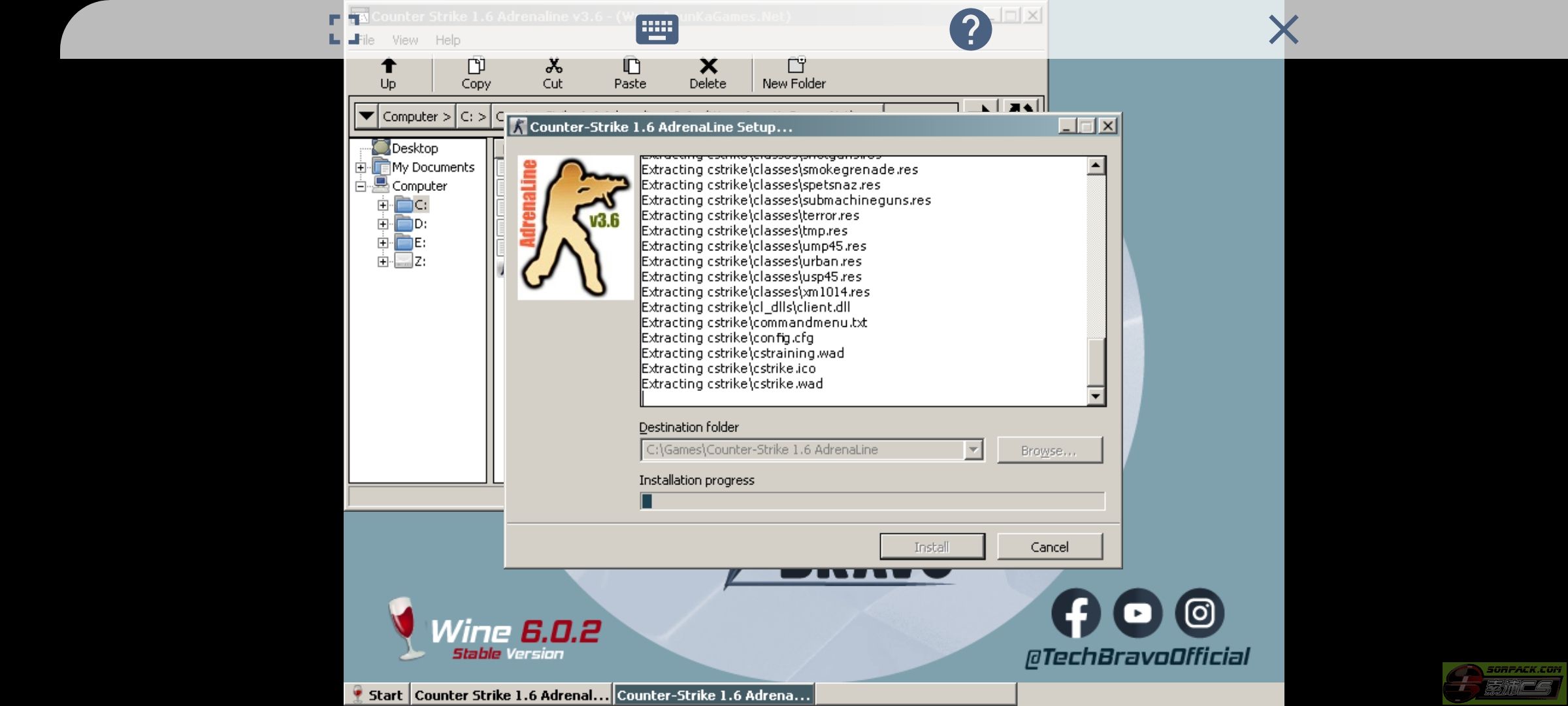The image size is (1568, 706).
Task: Click the Browse... button
Action: [1049, 450]
